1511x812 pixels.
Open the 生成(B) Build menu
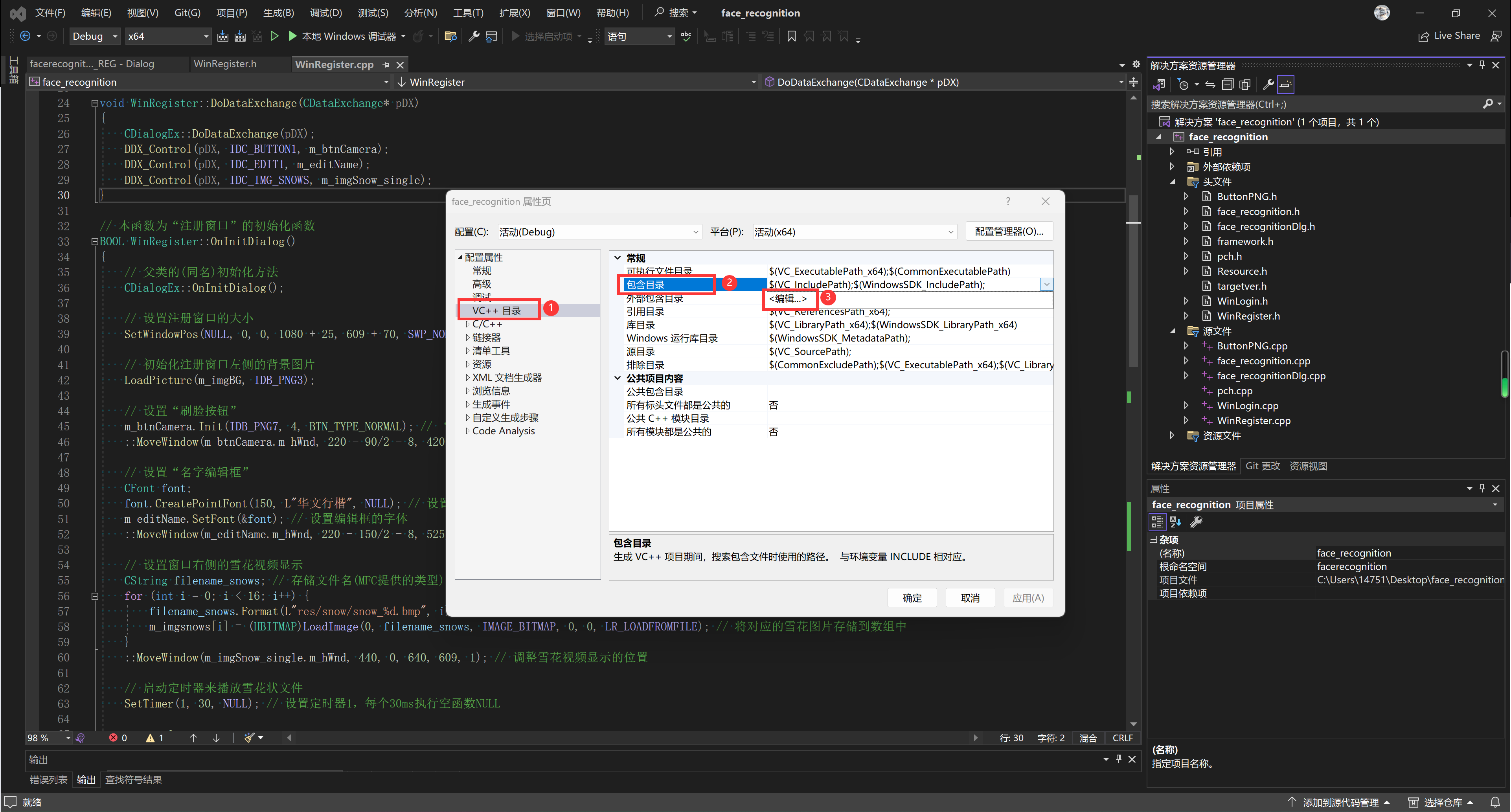pyautogui.click(x=278, y=12)
